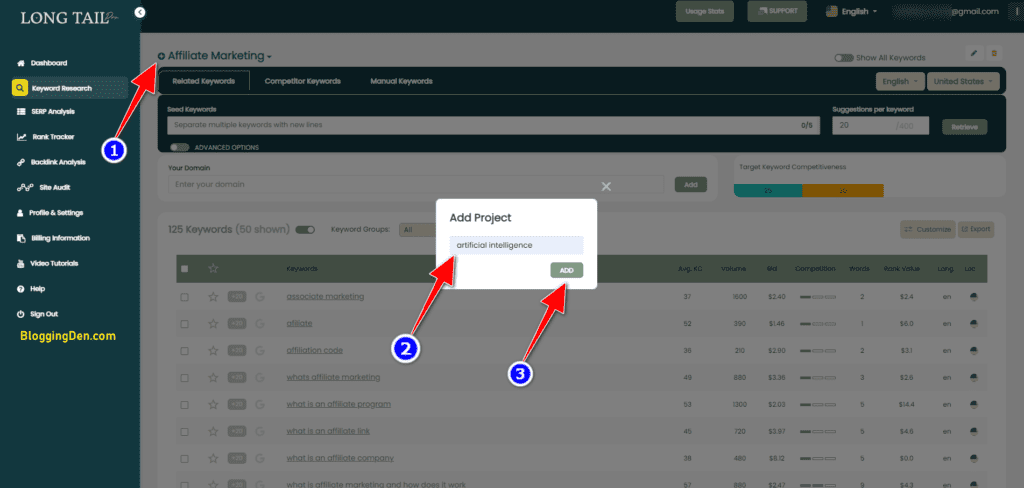Click ADD button in Add Project dialog

(566, 270)
